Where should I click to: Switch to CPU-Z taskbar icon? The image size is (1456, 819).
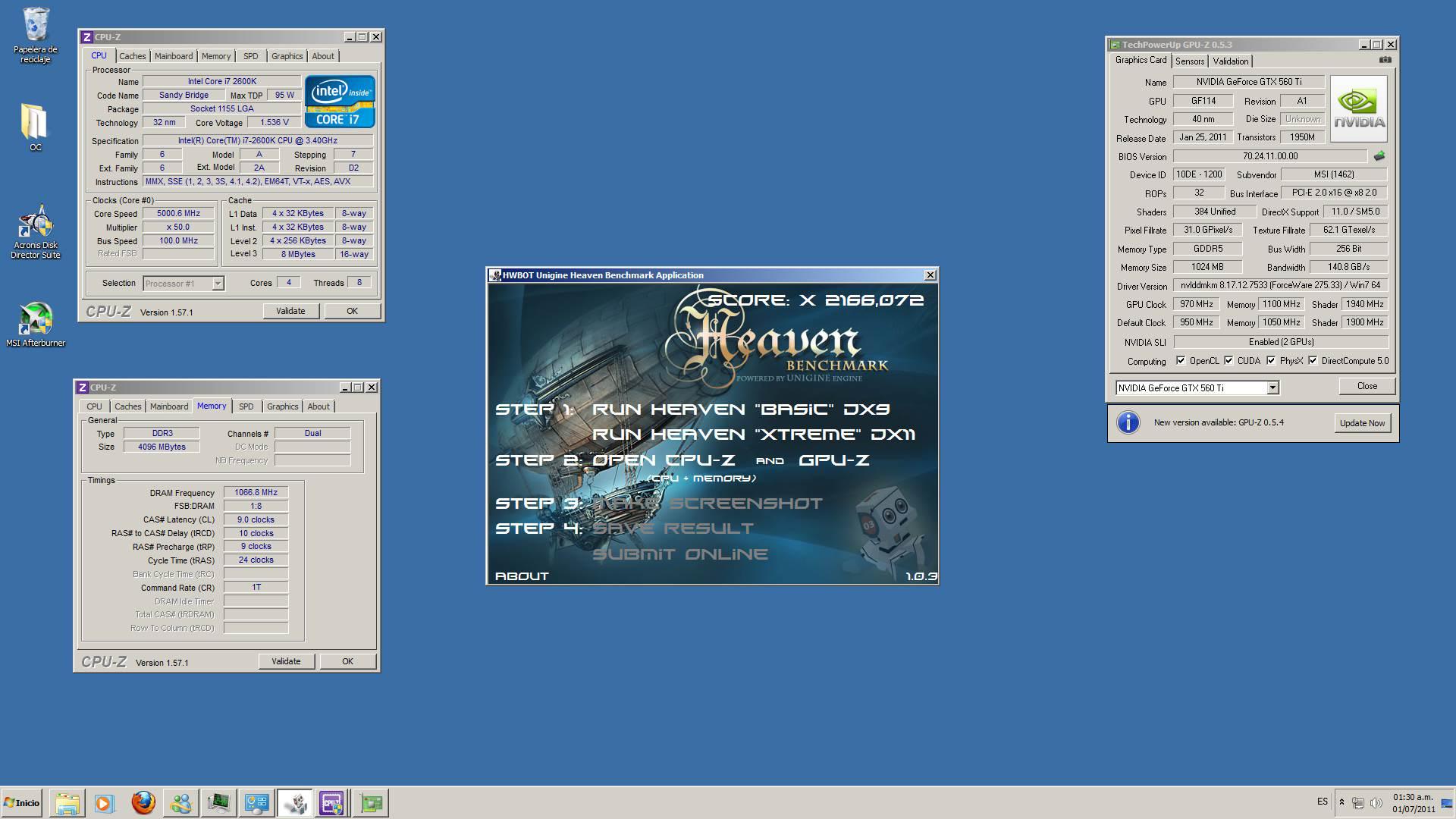(x=332, y=803)
